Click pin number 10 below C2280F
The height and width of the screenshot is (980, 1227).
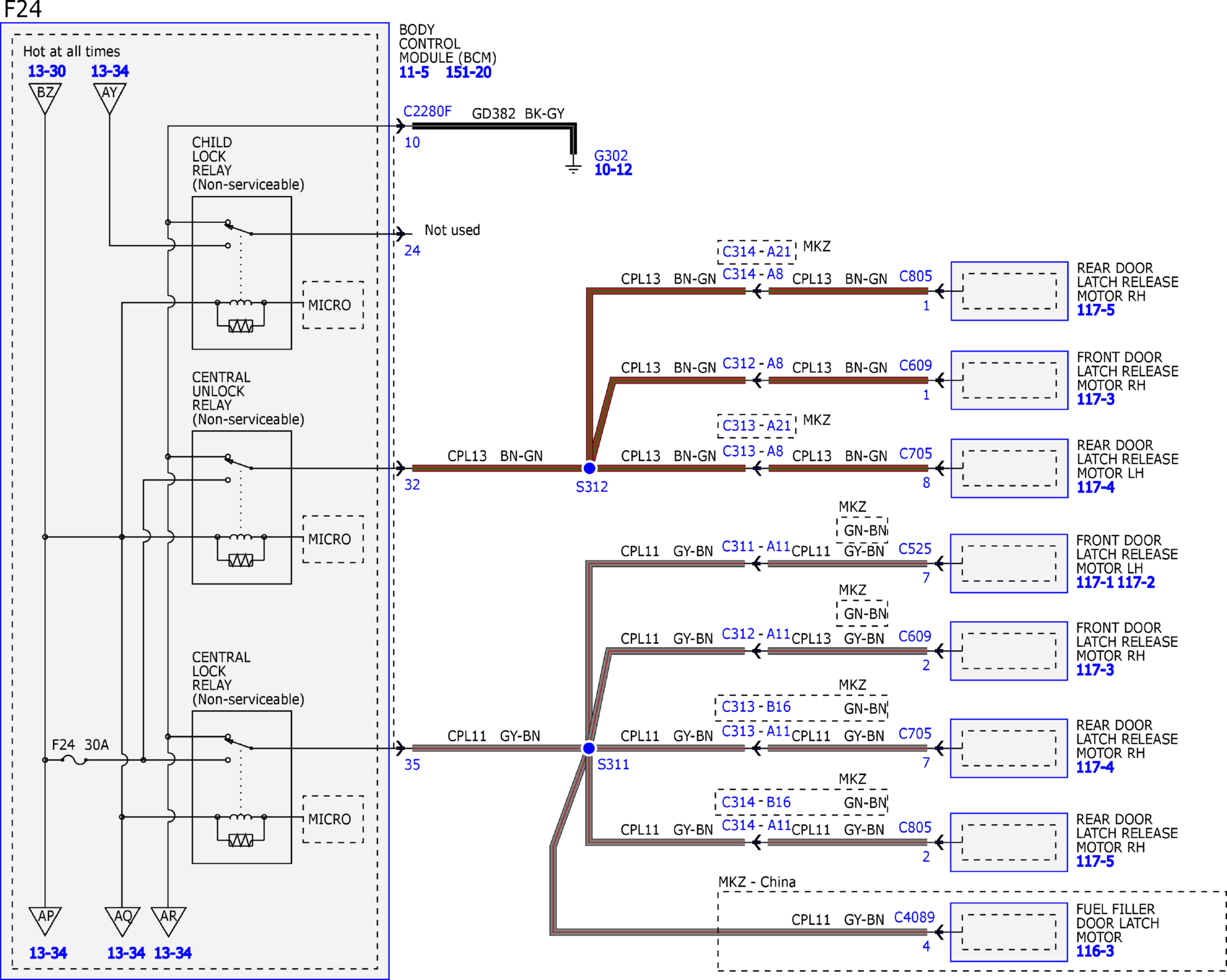point(412,142)
